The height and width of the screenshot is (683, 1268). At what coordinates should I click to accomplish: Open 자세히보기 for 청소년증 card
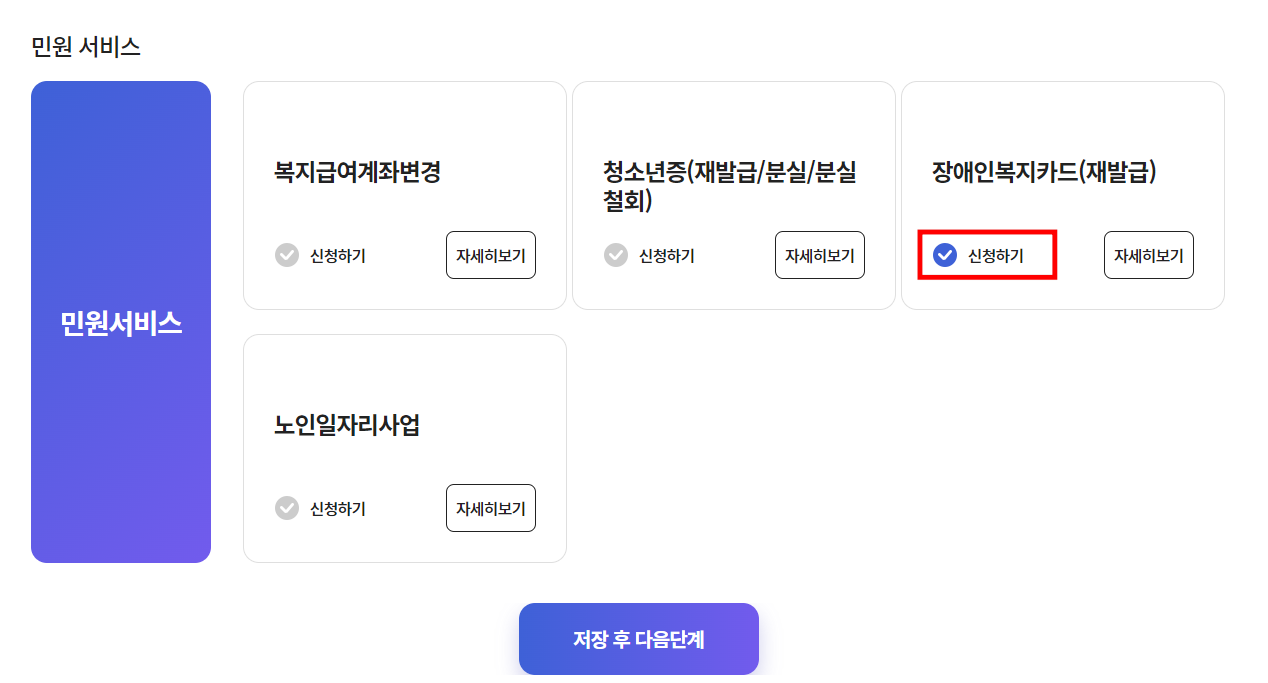point(819,255)
